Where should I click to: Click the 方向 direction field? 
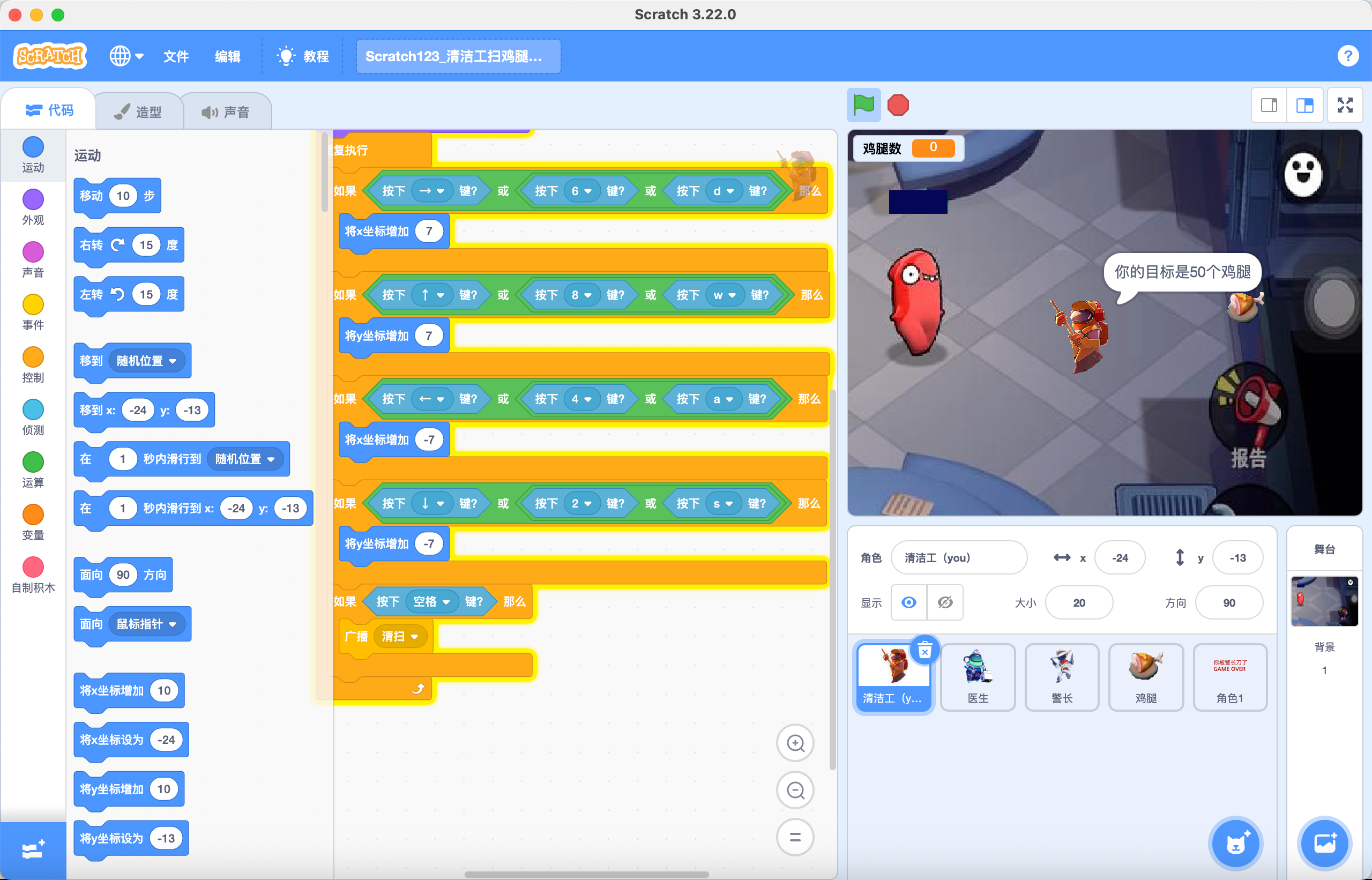click(x=1229, y=603)
